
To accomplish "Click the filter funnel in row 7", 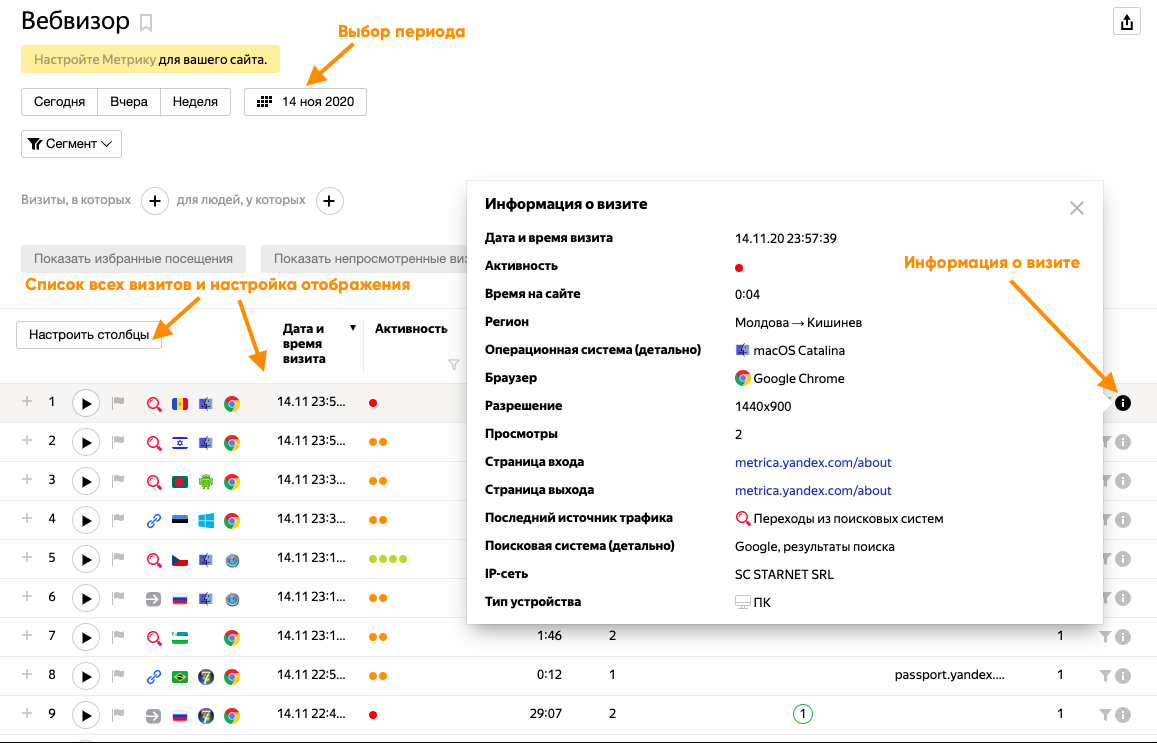I will click(x=1105, y=637).
